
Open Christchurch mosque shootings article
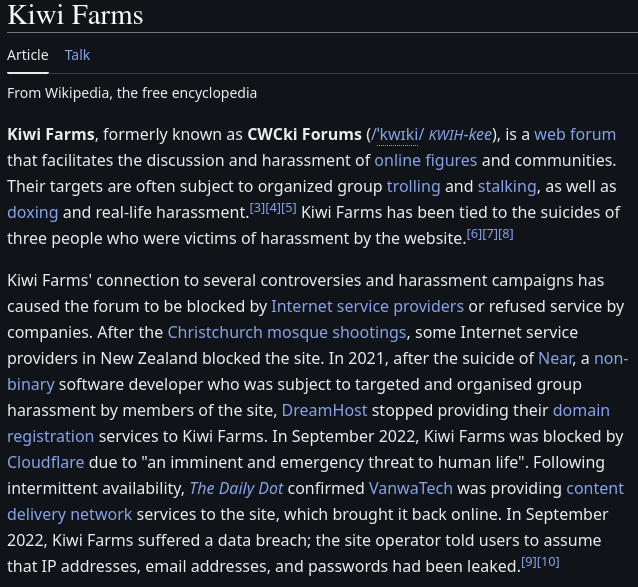(287, 333)
